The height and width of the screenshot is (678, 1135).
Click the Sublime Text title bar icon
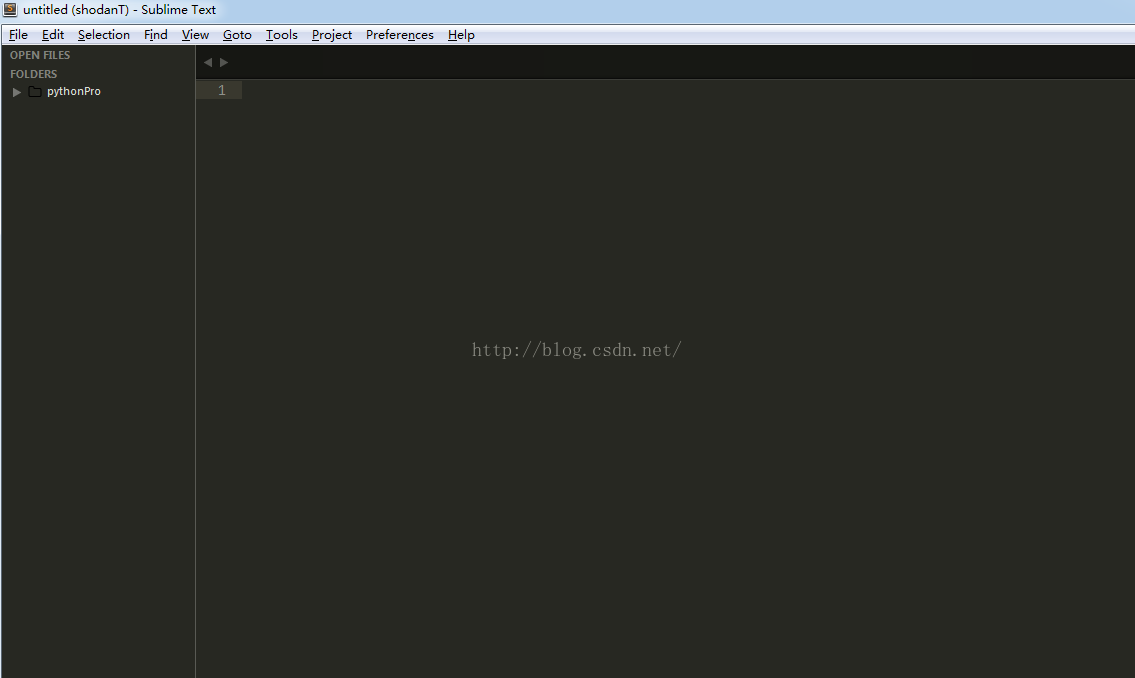[x=10, y=9]
